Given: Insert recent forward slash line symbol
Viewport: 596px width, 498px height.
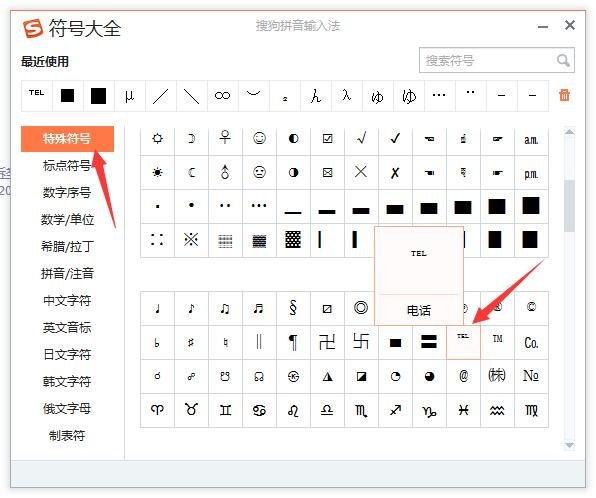Looking at the screenshot, I should (161, 96).
